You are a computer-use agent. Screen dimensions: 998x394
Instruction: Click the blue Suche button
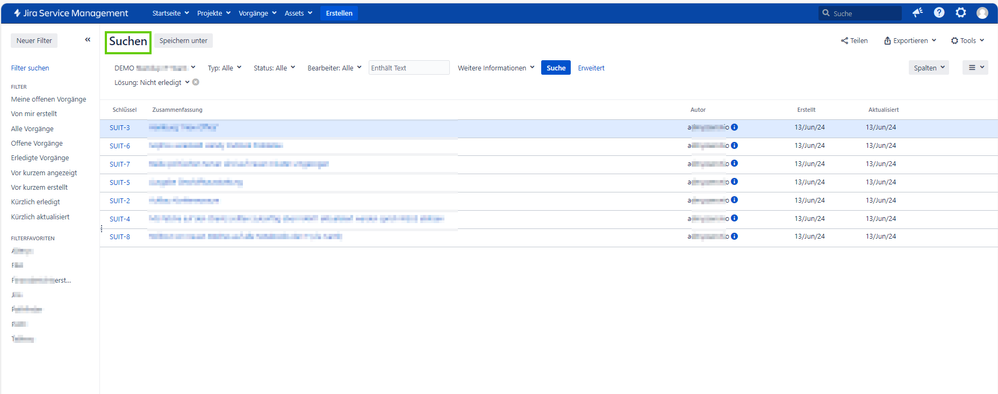tap(556, 67)
